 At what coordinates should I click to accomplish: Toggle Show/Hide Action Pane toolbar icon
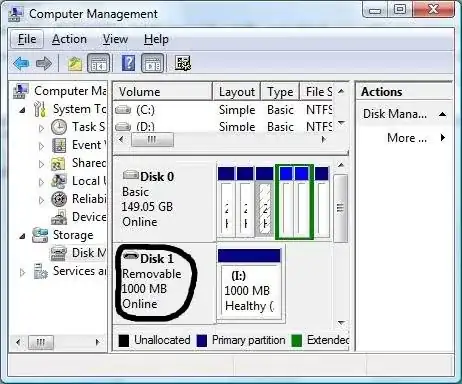point(153,63)
